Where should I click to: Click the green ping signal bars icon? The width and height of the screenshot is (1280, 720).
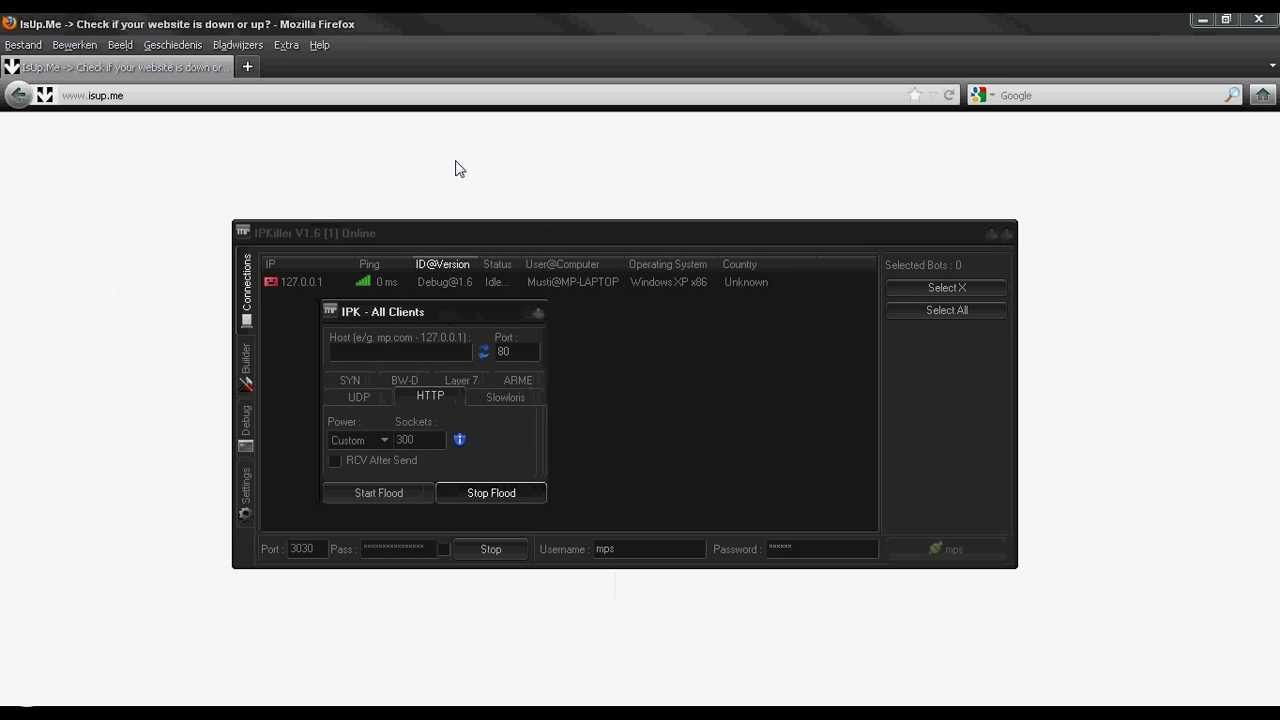click(363, 282)
